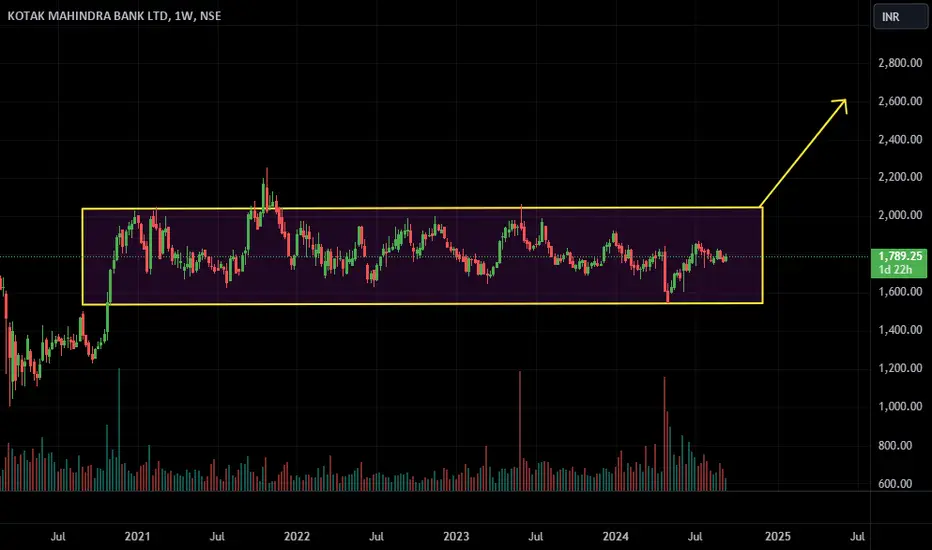932x550 pixels.
Task: Click the 2024 label on time axis
Action: (x=615, y=536)
